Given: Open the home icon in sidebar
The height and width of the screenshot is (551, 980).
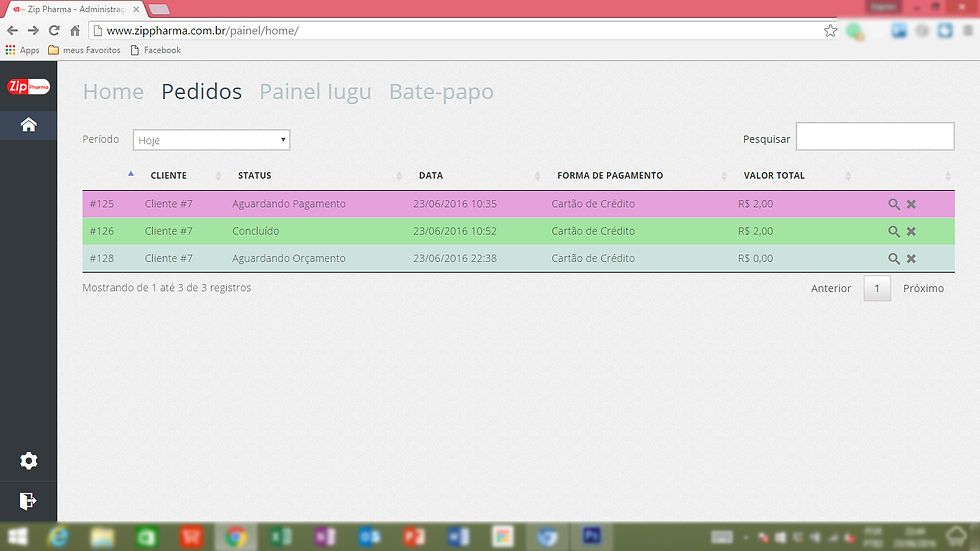Looking at the screenshot, I should pos(28,125).
